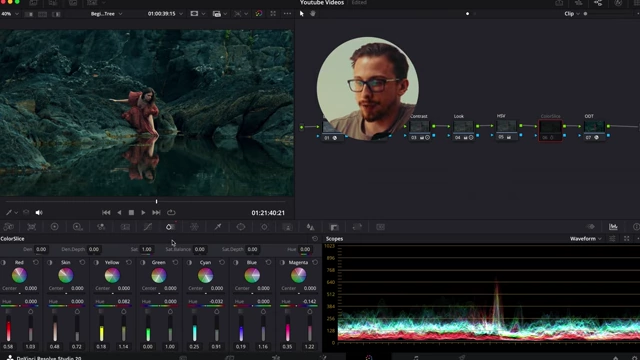Image resolution: width=640 pixels, height=360 pixels.
Task: Open the Color Match palette
Action: [31, 227]
